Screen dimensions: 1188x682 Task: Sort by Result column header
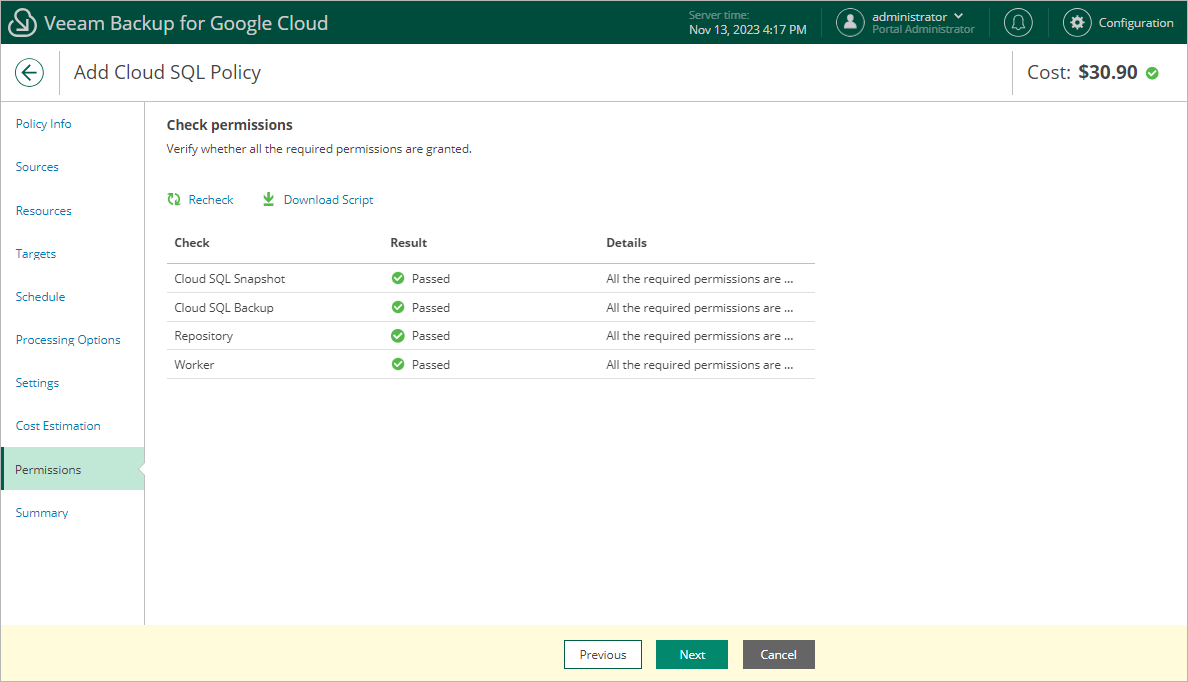pyautogui.click(x=408, y=242)
